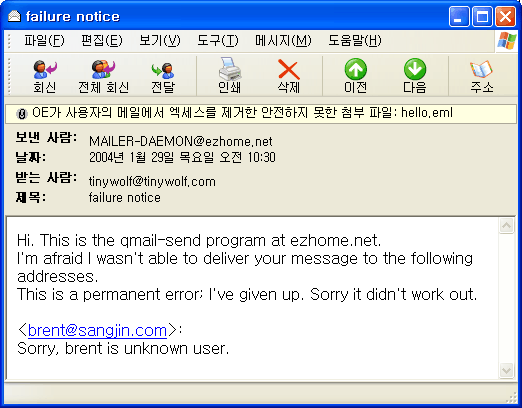522x408 pixels.
Task: Open the 파일(F) menu
Action: pos(44,41)
